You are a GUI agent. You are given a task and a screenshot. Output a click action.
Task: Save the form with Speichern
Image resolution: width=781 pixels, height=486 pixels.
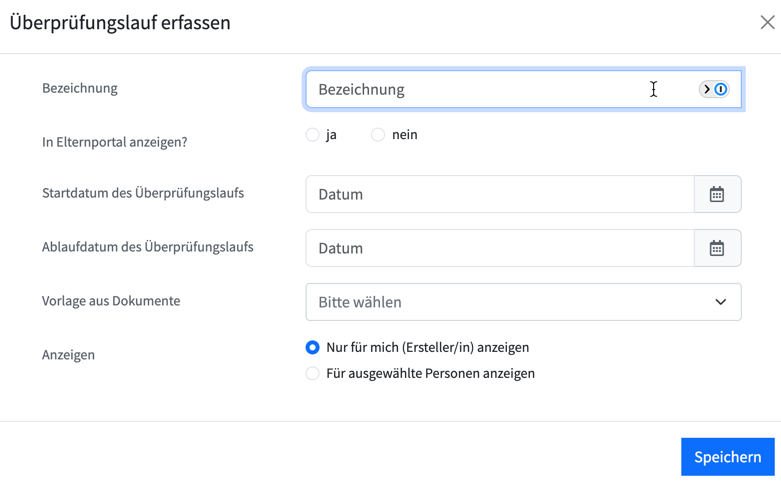[x=728, y=457]
